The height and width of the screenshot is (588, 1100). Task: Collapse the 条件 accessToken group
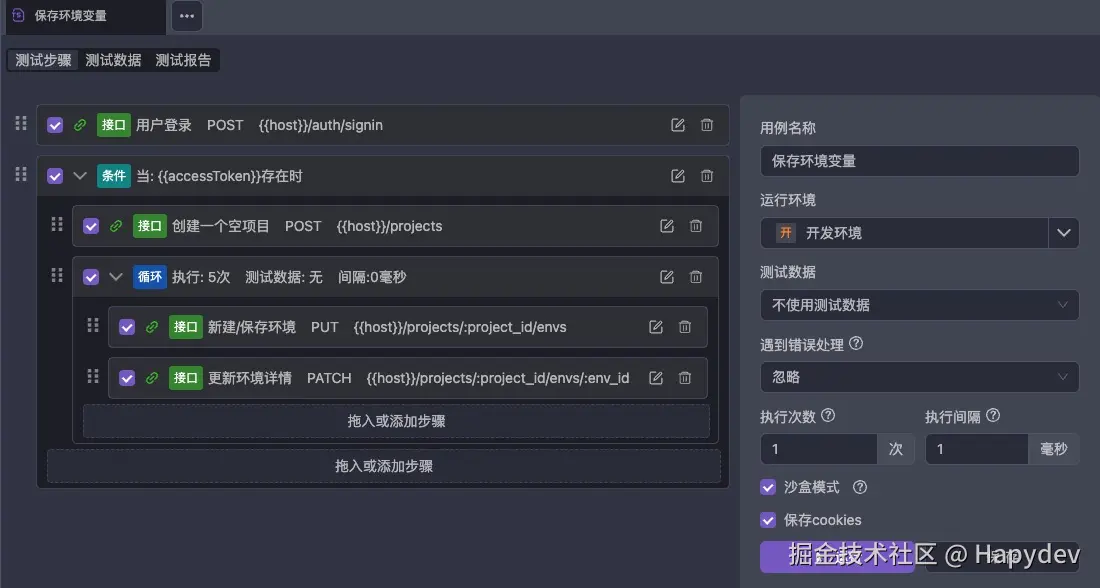tap(80, 176)
